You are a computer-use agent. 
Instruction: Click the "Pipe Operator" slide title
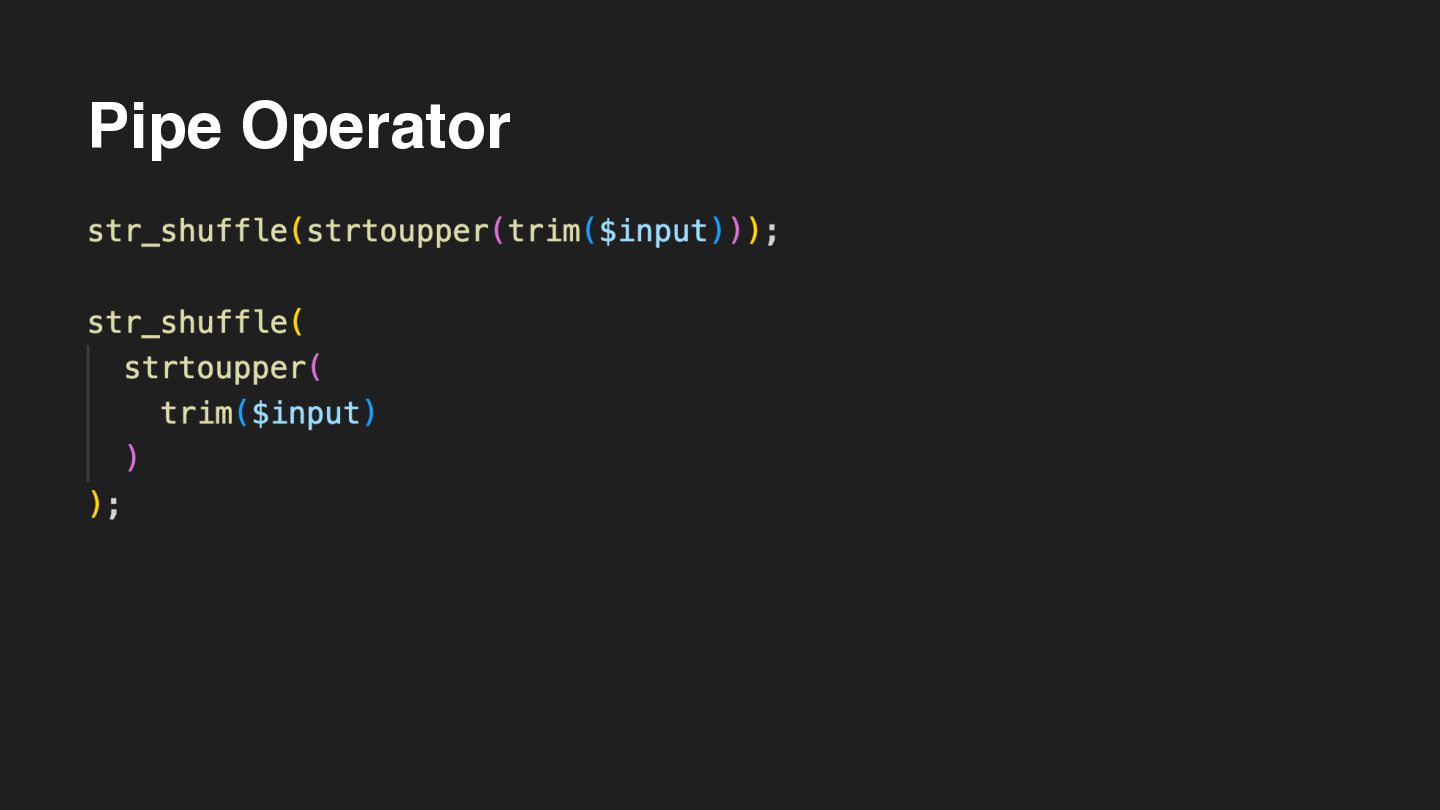[x=299, y=126]
